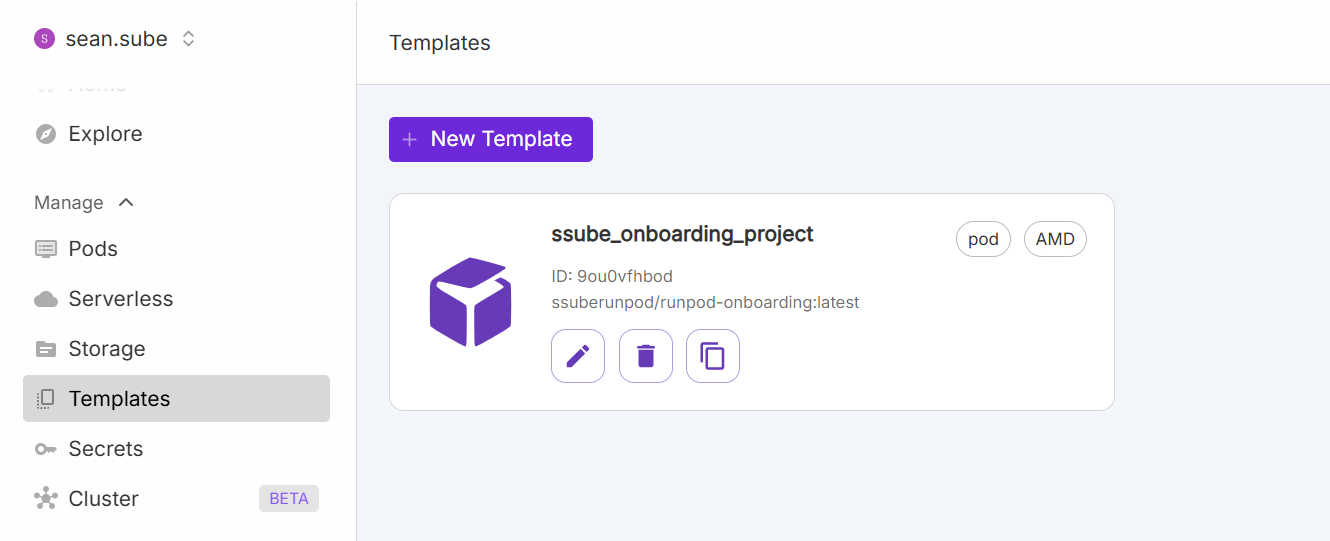Click the sean.sube purple avatar circle
1330x541 pixels.
coord(44,39)
